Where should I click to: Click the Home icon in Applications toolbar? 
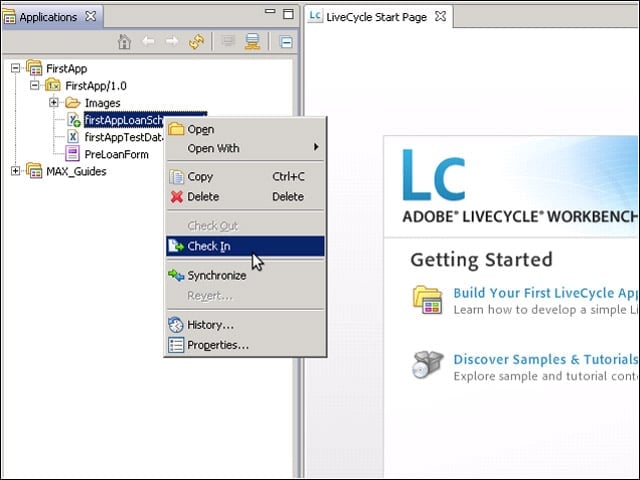[124, 42]
